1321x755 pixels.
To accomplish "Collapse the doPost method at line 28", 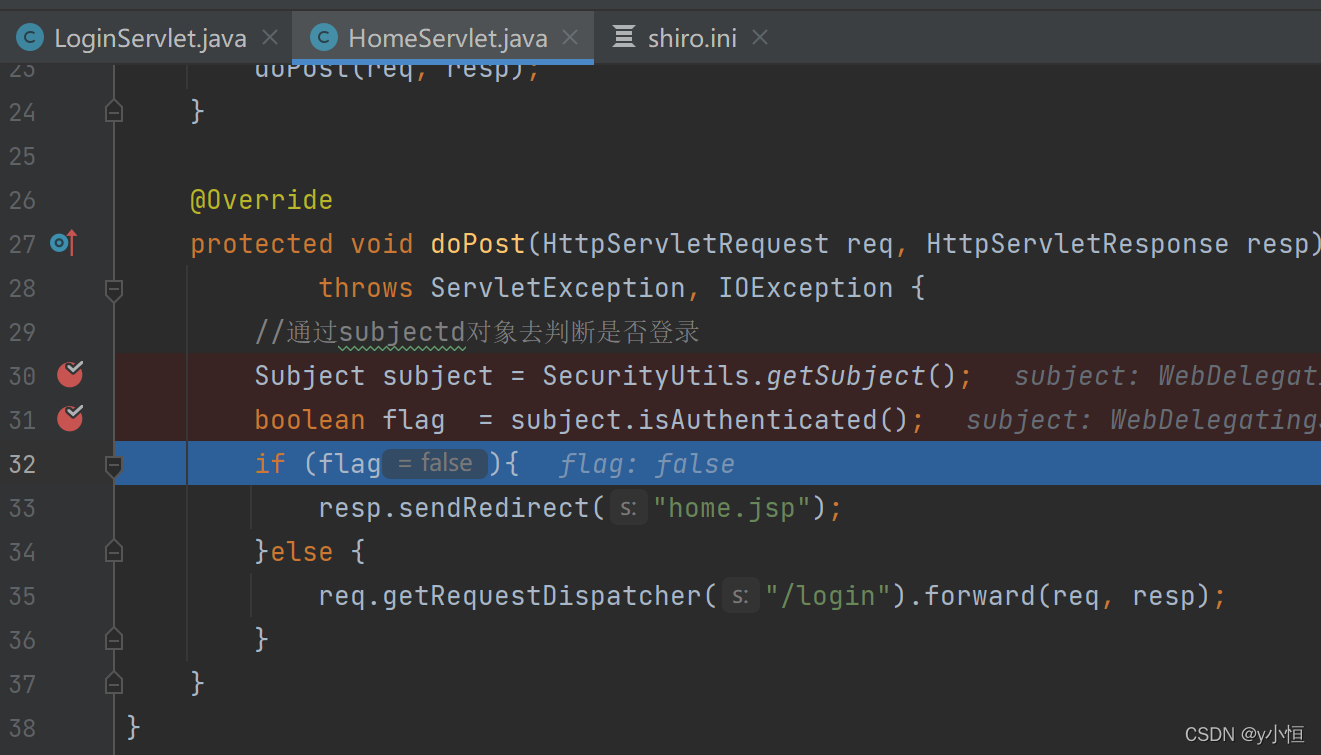I will click(114, 289).
